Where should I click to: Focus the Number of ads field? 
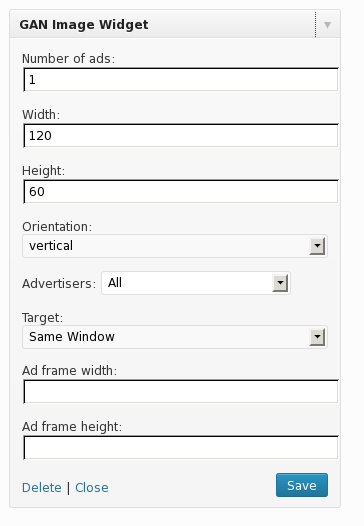(180, 80)
